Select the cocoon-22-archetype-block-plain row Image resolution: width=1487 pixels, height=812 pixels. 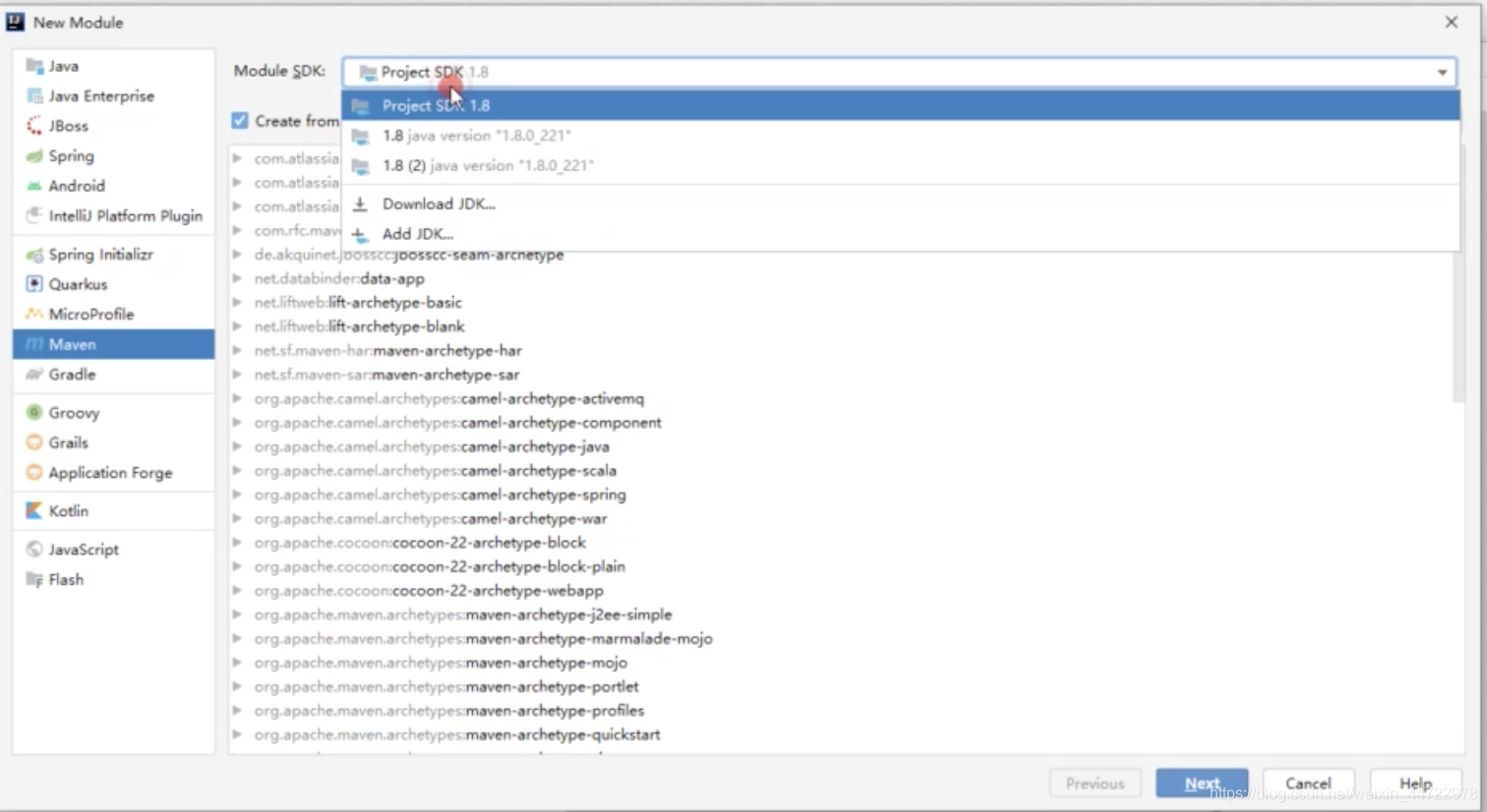[841, 566]
